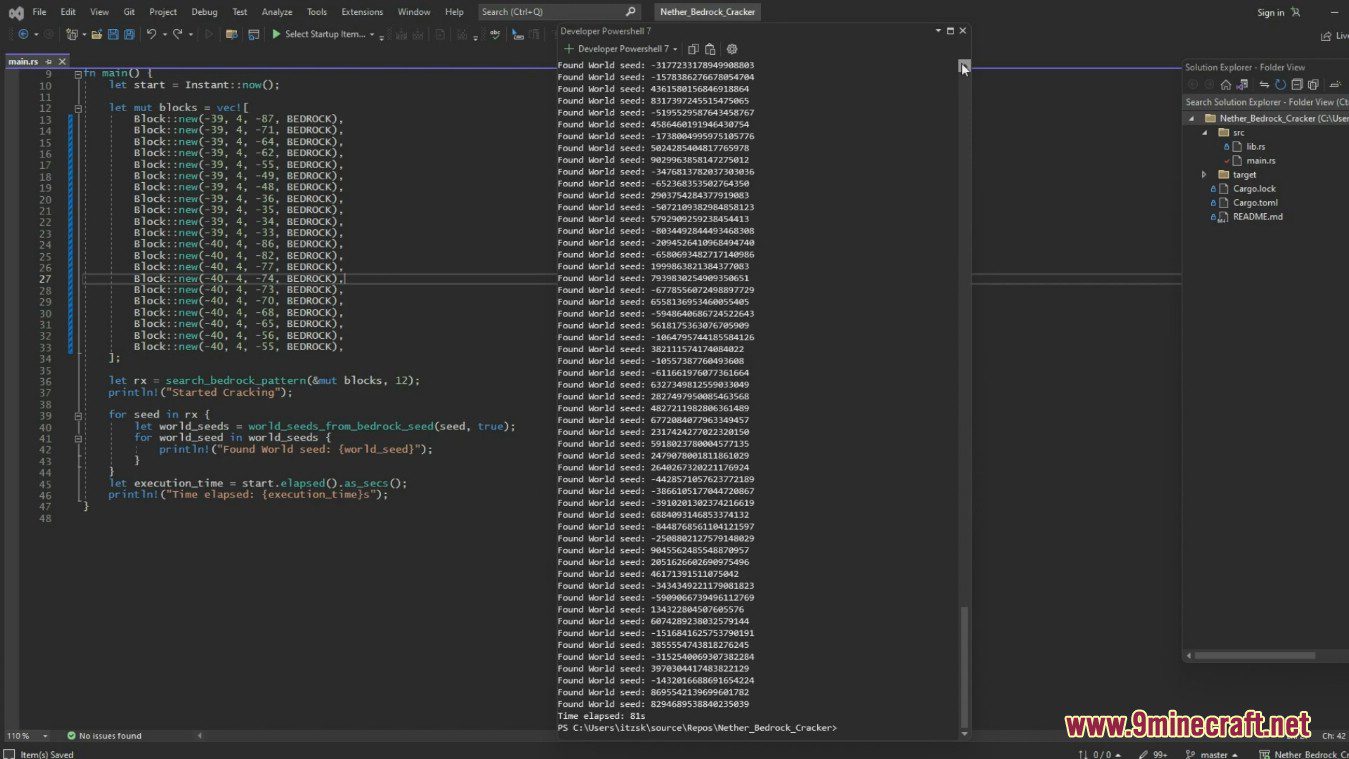Click the Save All icon
The width and height of the screenshot is (1349, 759).
(129, 34)
